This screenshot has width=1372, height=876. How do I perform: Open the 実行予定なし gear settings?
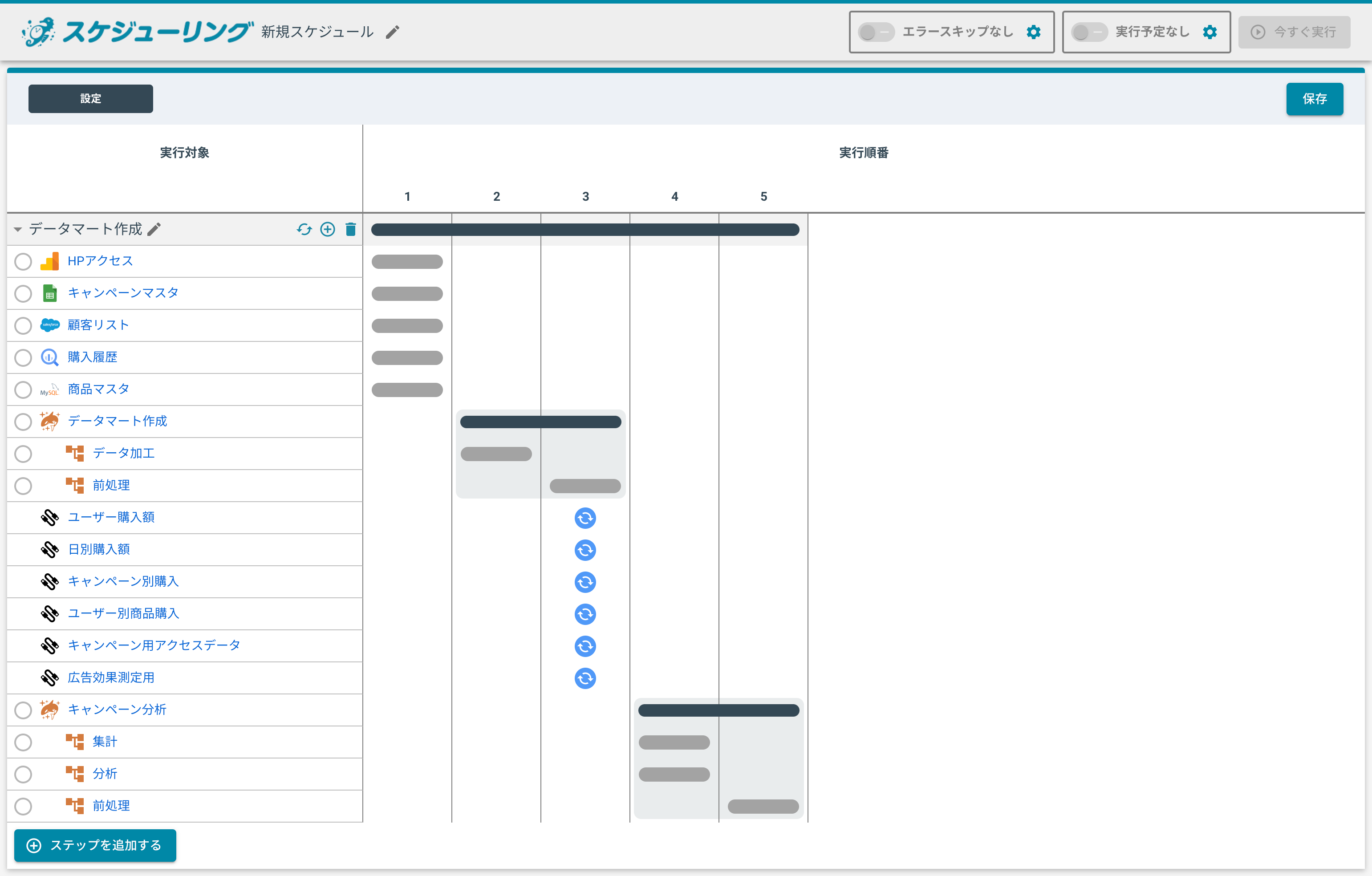click(1210, 32)
